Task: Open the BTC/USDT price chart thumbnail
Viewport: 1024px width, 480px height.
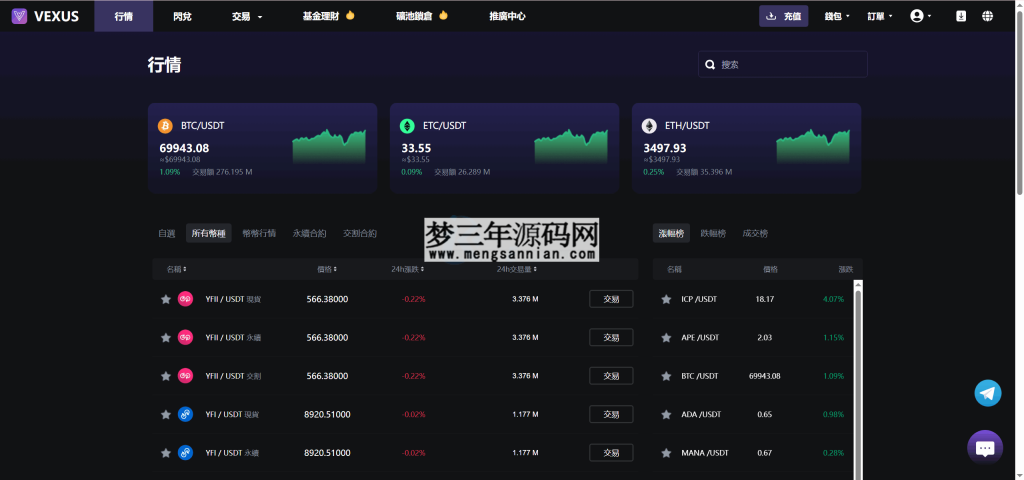Action: [x=329, y=146]
